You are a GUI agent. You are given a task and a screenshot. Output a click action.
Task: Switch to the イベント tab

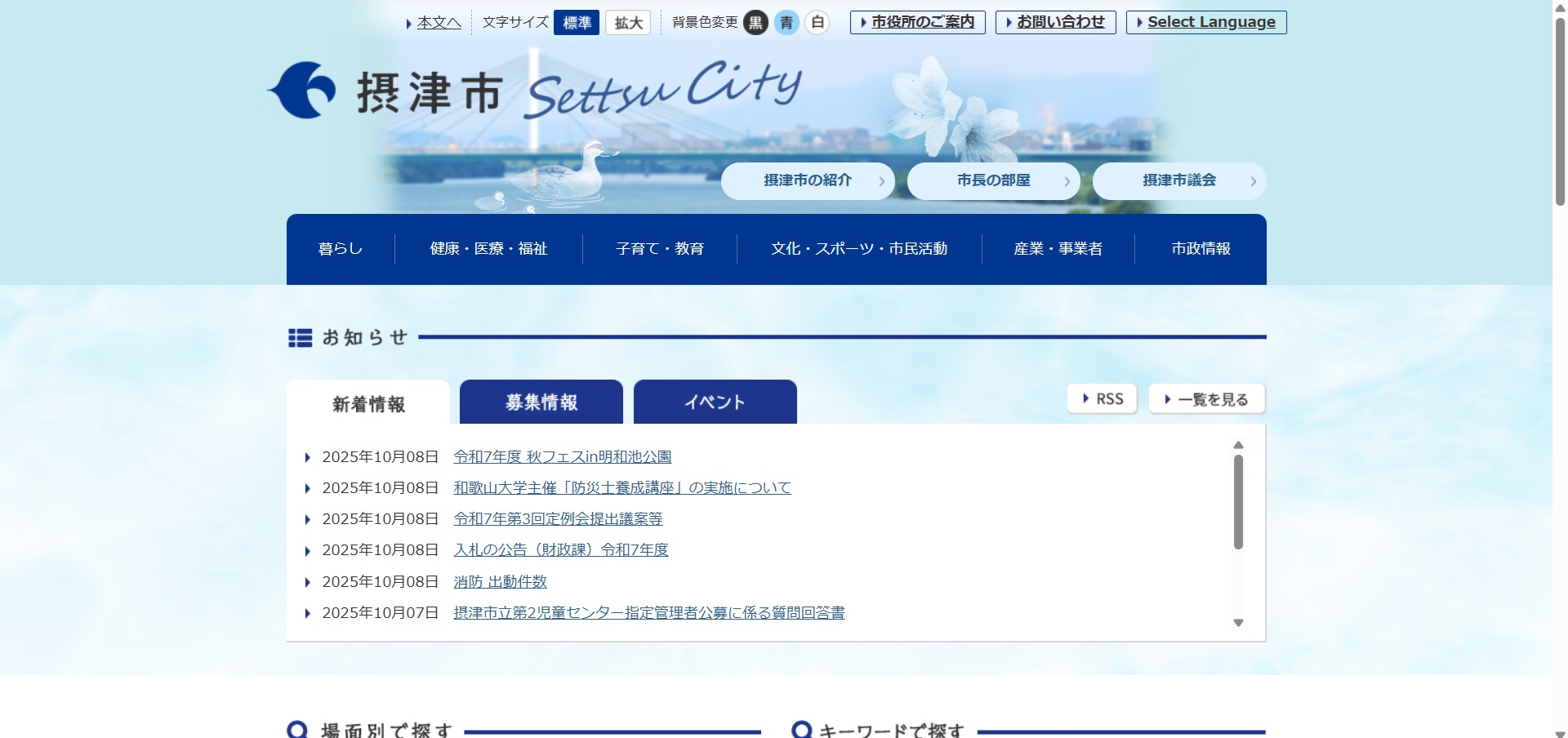715,402
